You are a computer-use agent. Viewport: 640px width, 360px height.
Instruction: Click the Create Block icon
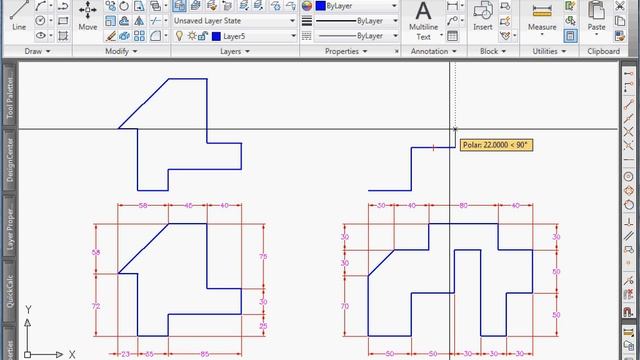[505, 6]
